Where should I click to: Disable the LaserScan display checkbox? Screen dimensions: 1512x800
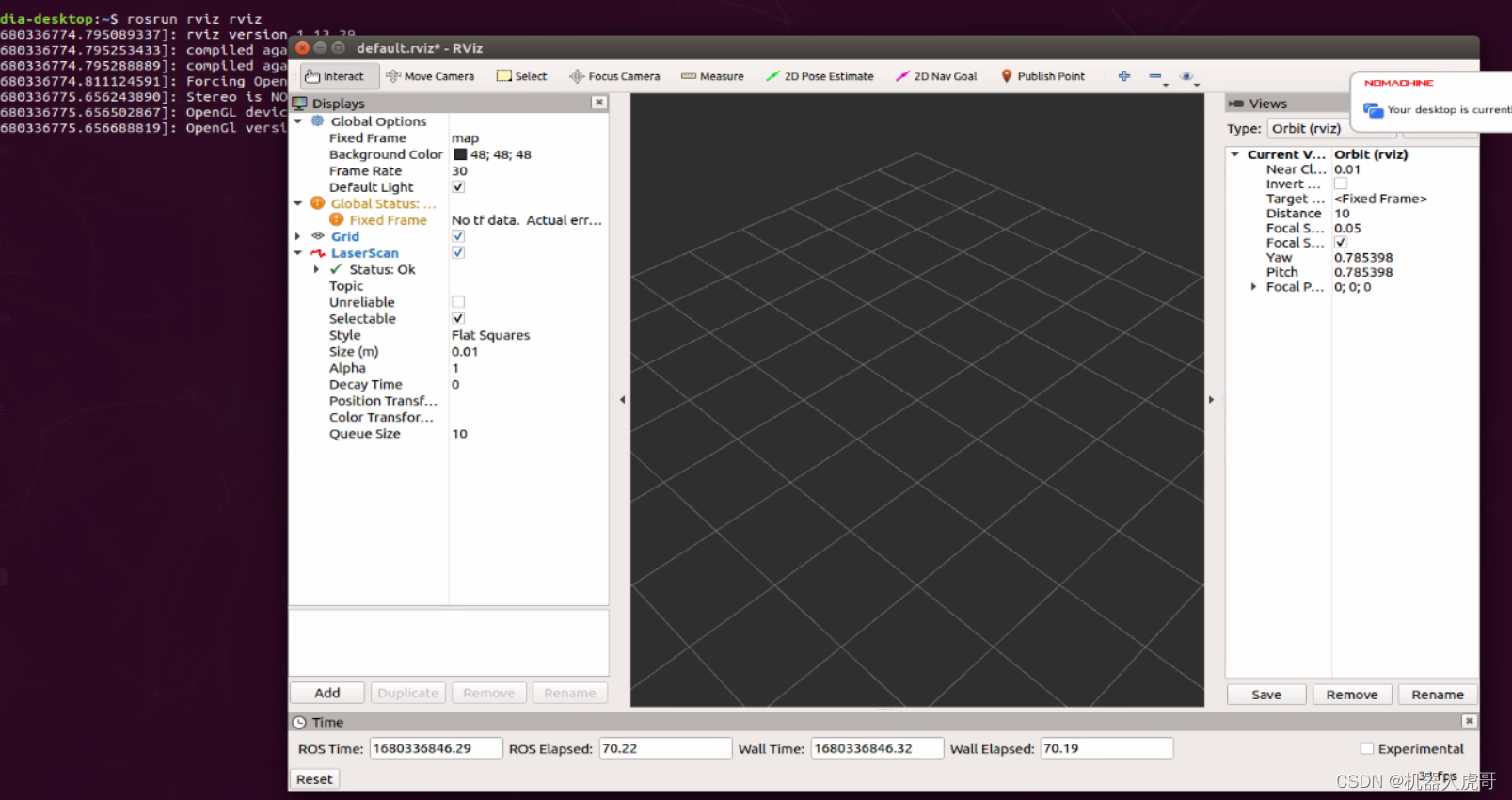(458, 252)
